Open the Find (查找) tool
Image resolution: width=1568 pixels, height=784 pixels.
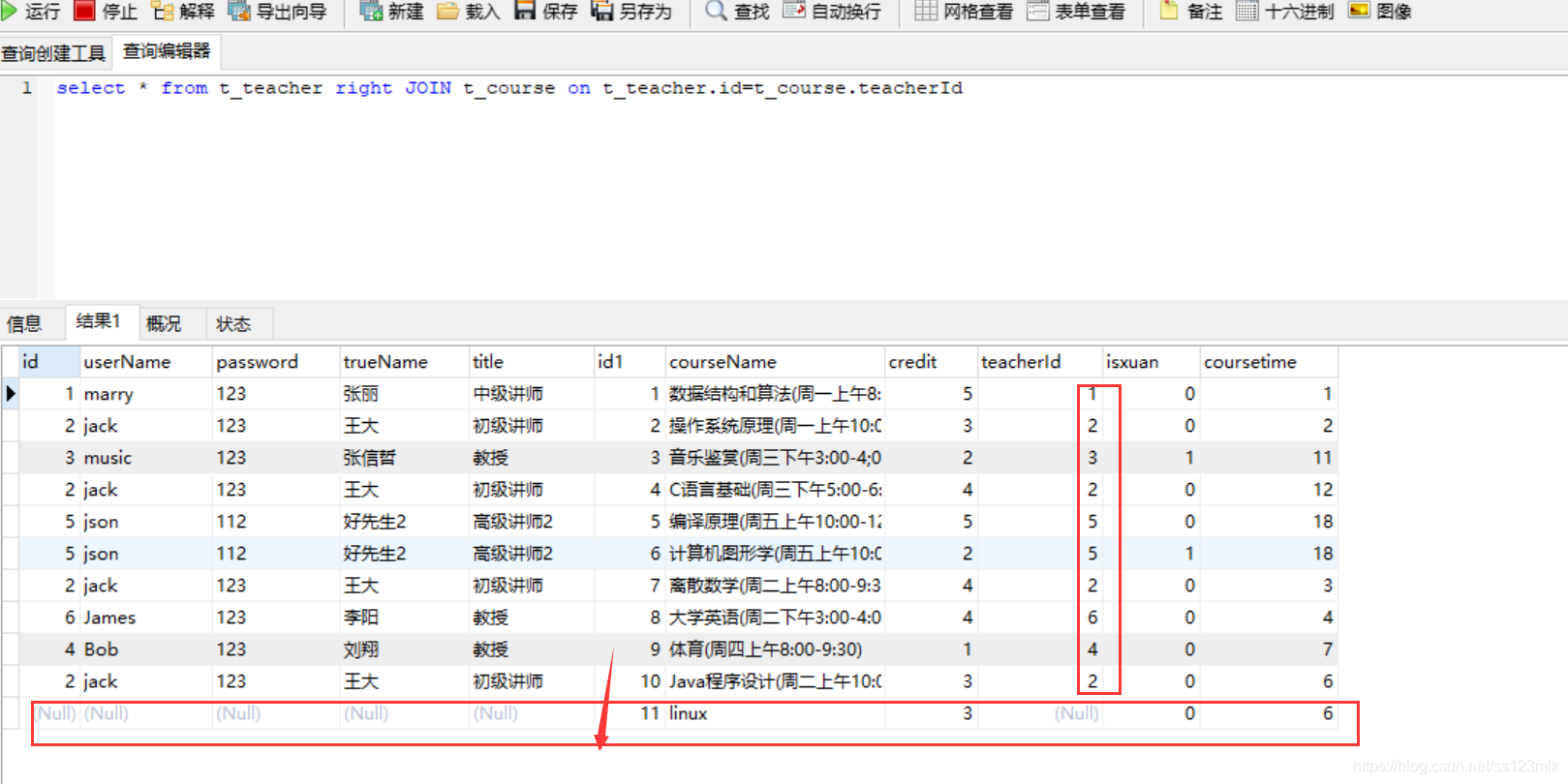coord(737,12)
